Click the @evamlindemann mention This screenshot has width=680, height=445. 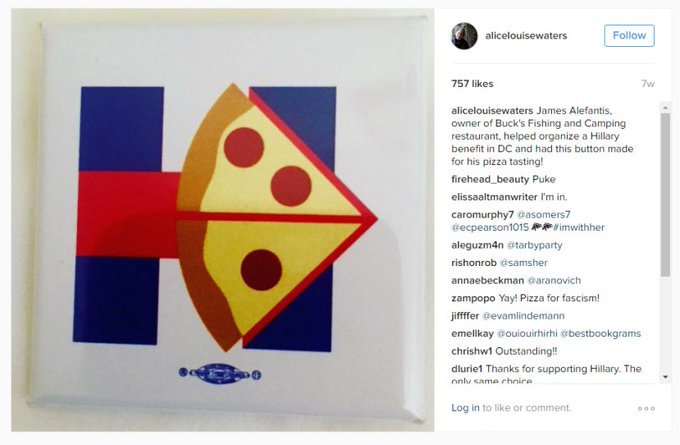[523, 316]
